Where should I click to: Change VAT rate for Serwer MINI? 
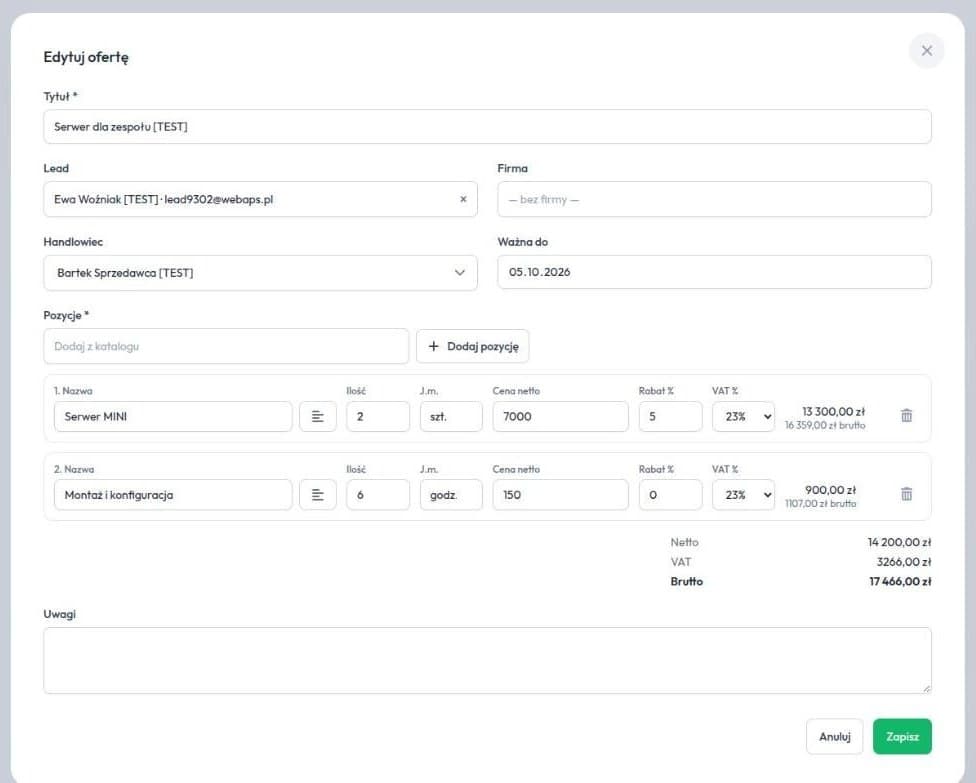tap(743, 416)
